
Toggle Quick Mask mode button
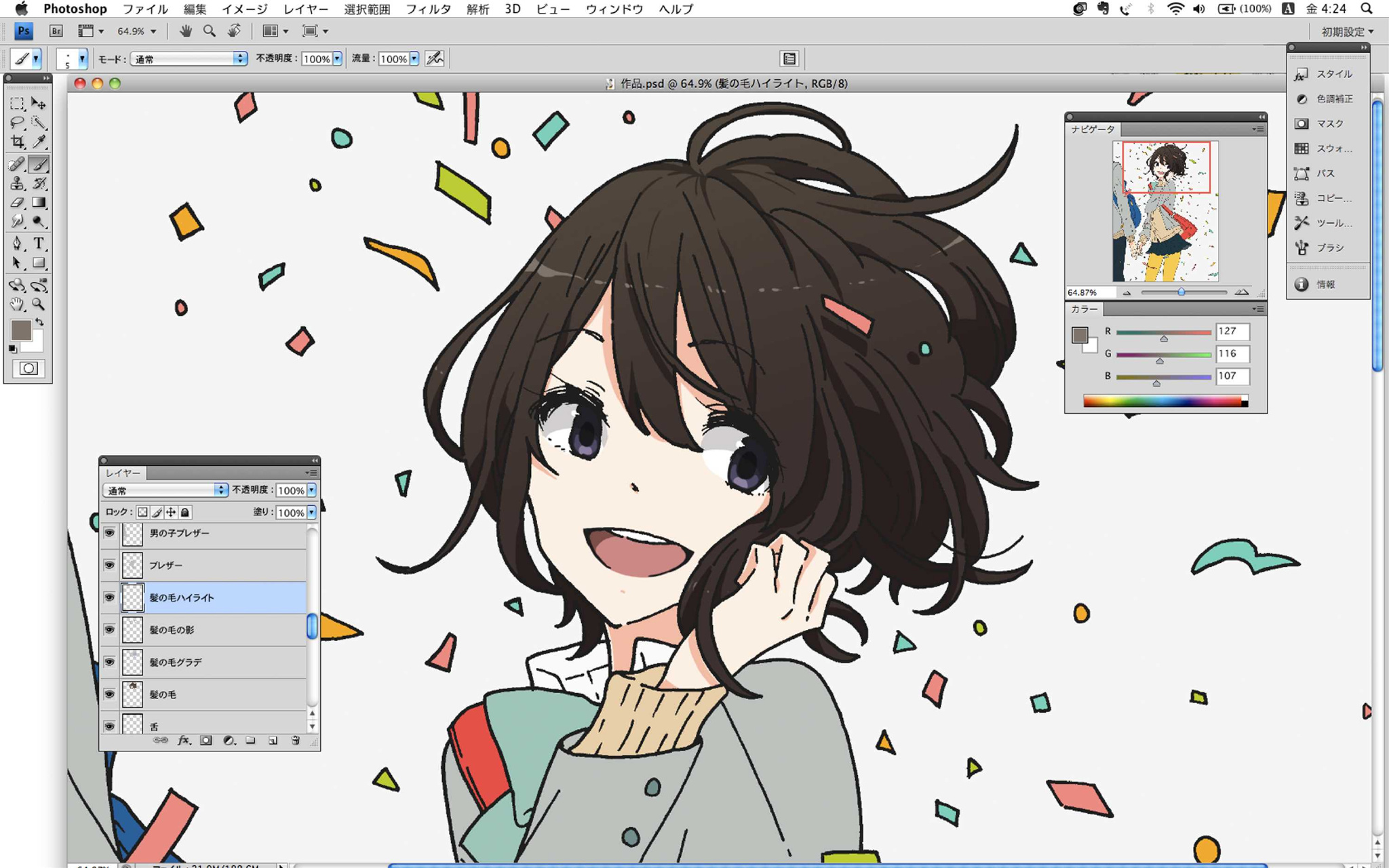[28, 368]
